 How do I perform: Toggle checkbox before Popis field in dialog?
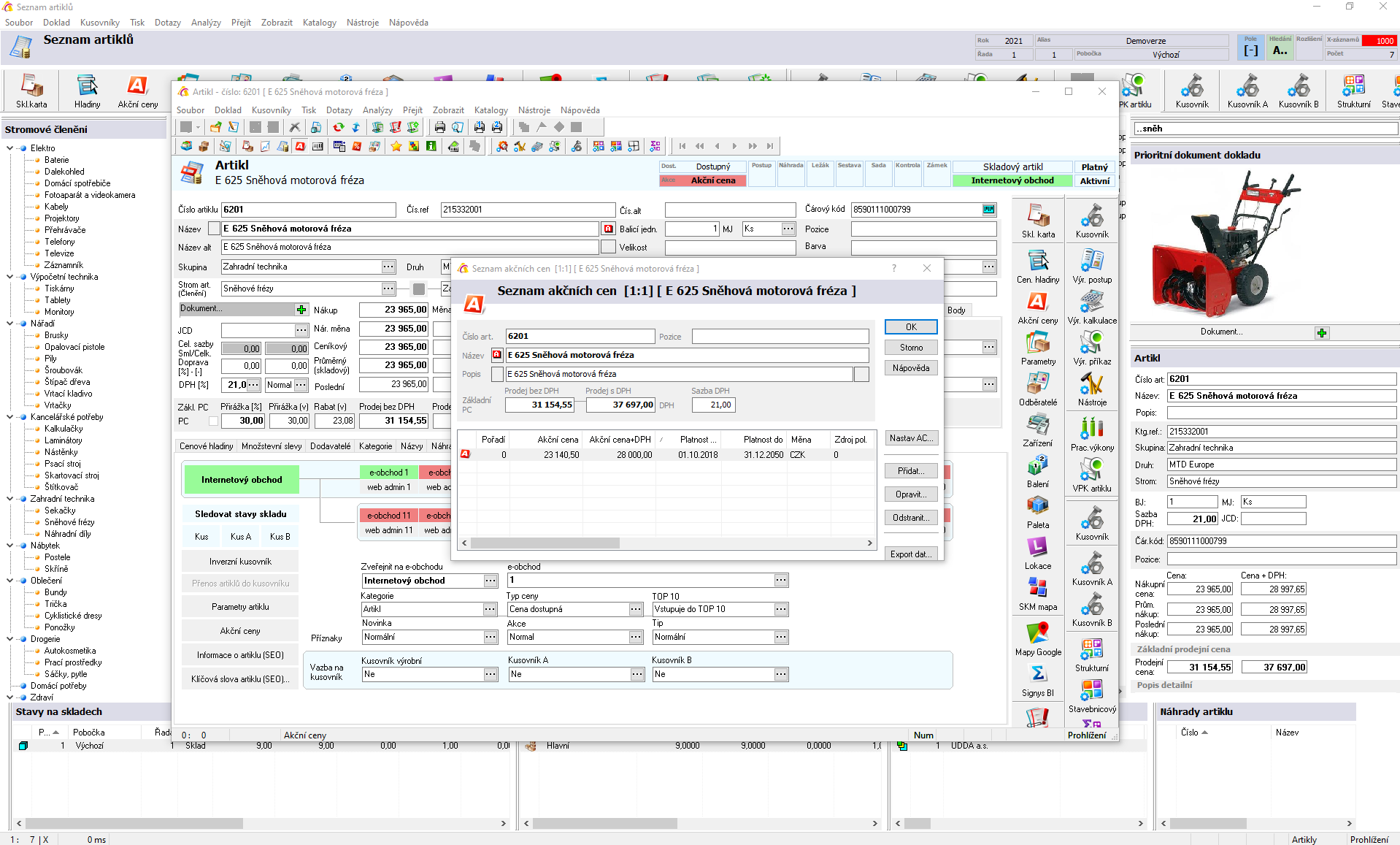tap(498, 374)
